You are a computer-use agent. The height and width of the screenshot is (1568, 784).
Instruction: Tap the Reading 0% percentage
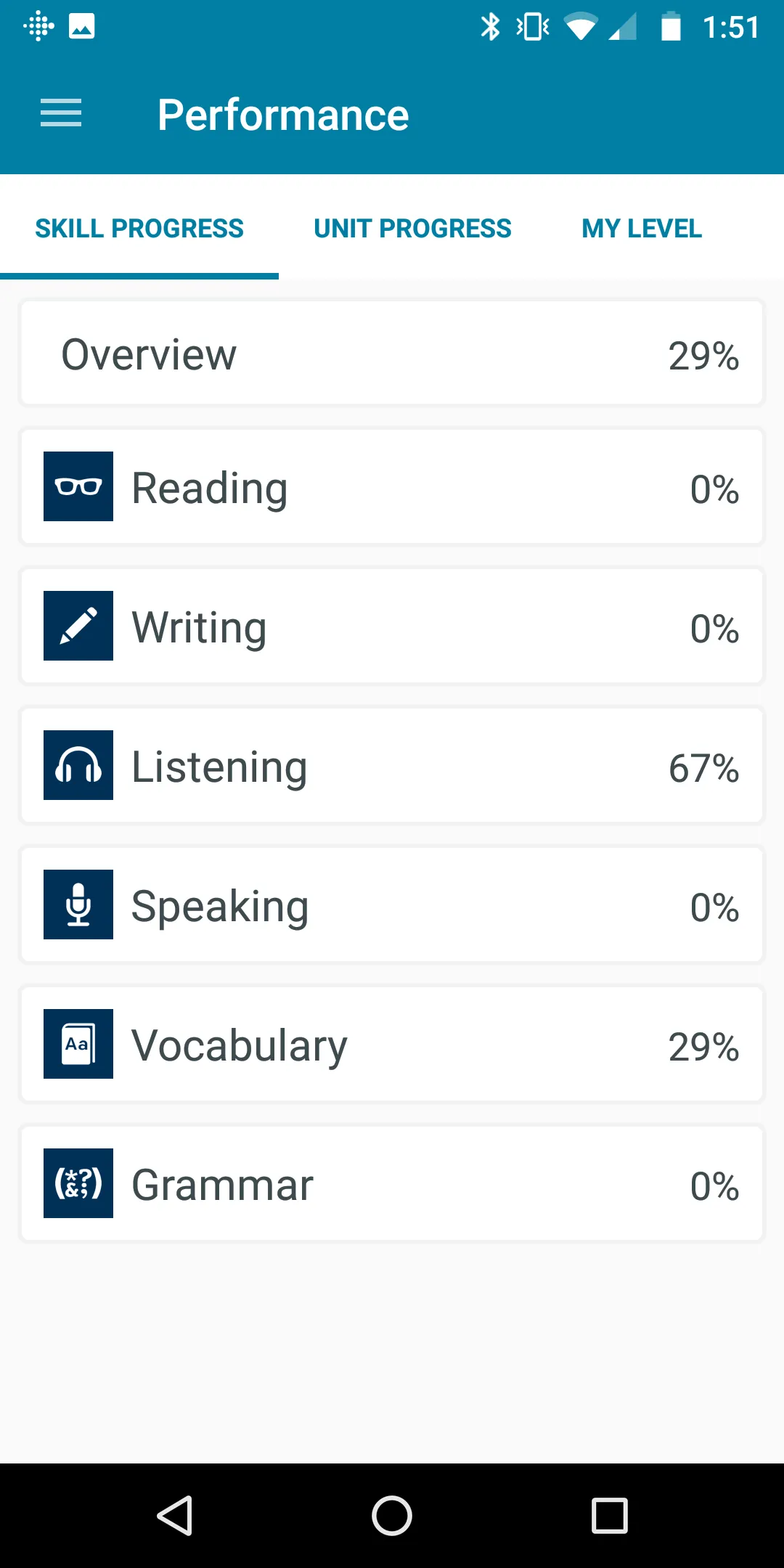[x=714, y=489]
